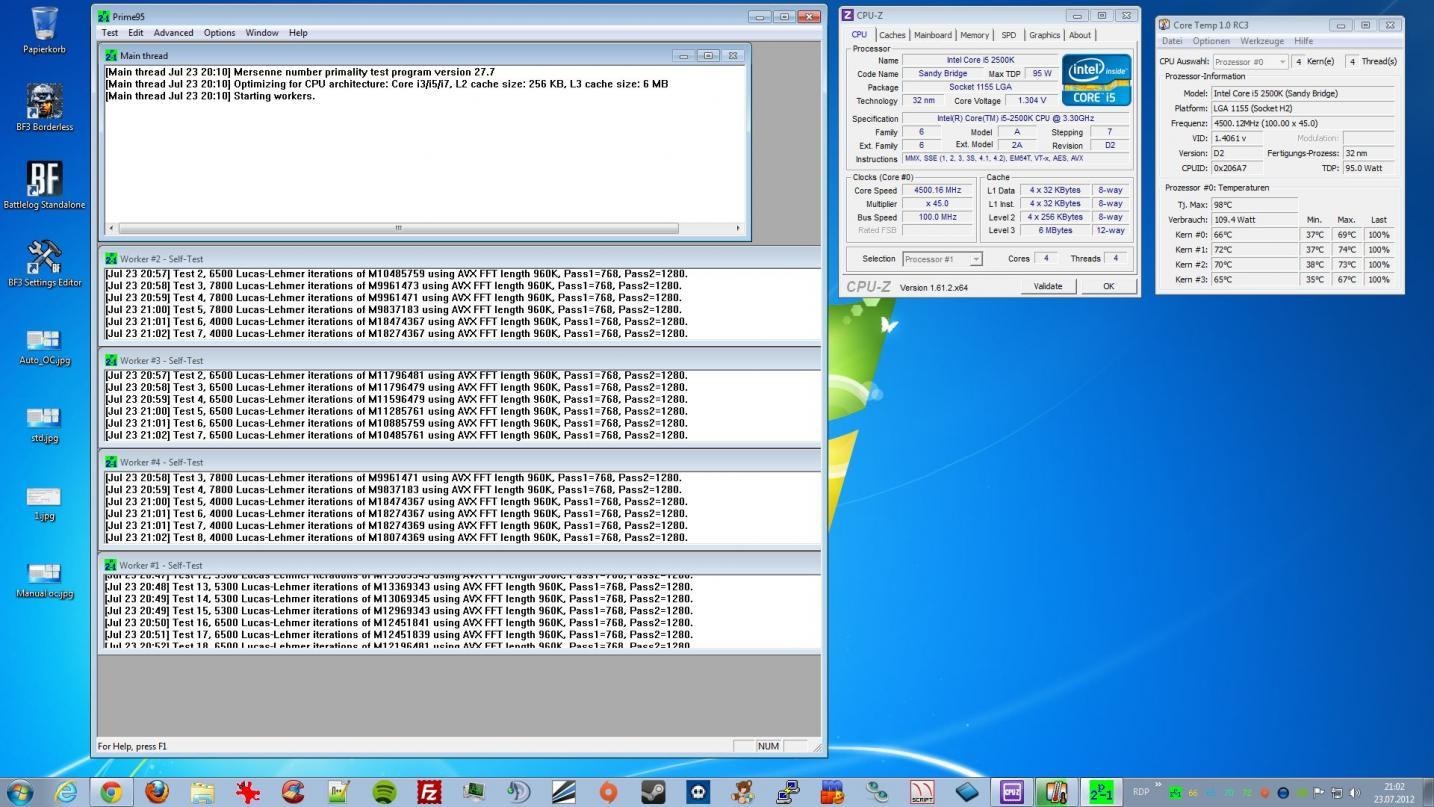Launch Origin from the taskbar

tap(608, 792)
